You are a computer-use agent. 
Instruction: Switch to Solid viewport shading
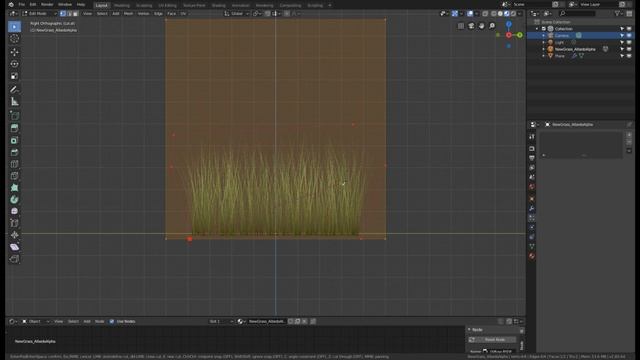pos(500,13)
